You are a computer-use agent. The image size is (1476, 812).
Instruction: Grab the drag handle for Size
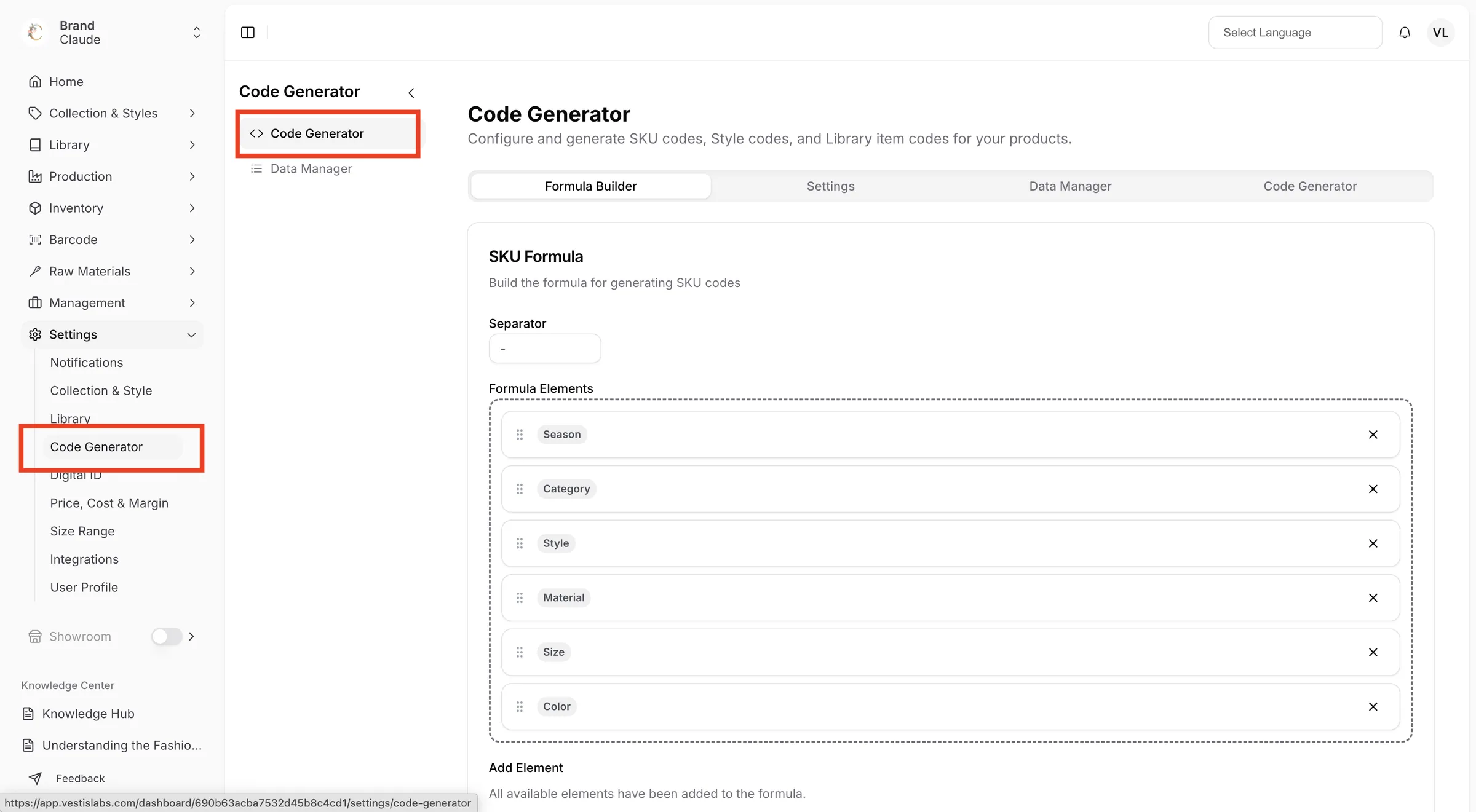coord(520,652)
